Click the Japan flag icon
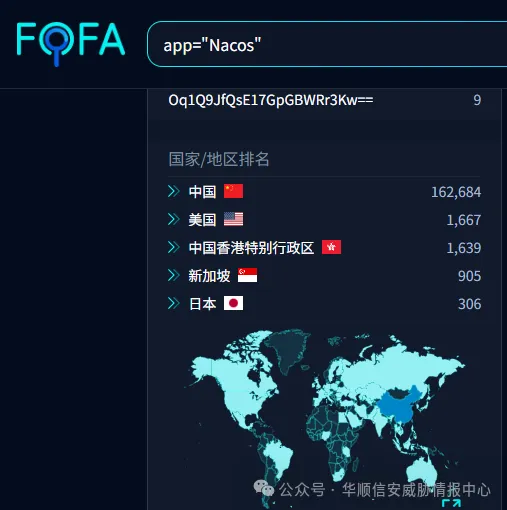 coord(233,303)
